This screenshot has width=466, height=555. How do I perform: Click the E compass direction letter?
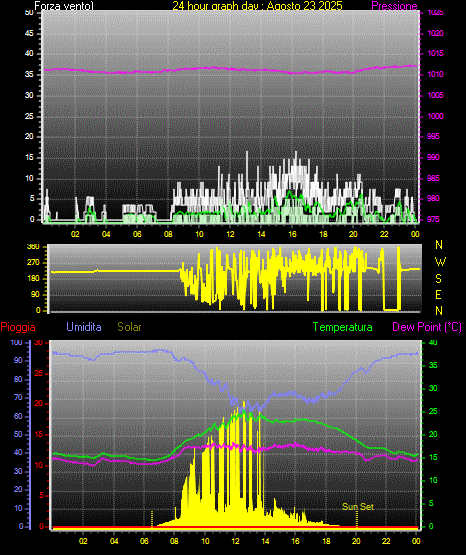point(438,295)
